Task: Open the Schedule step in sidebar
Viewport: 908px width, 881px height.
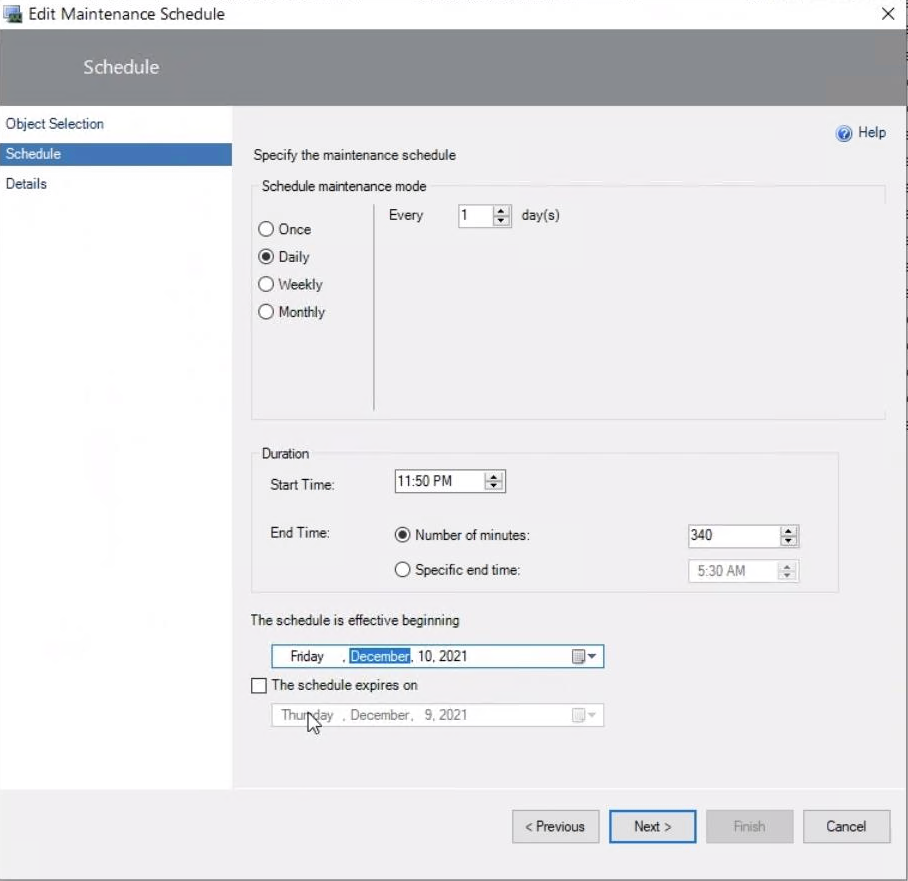Action: coord(116,154)
